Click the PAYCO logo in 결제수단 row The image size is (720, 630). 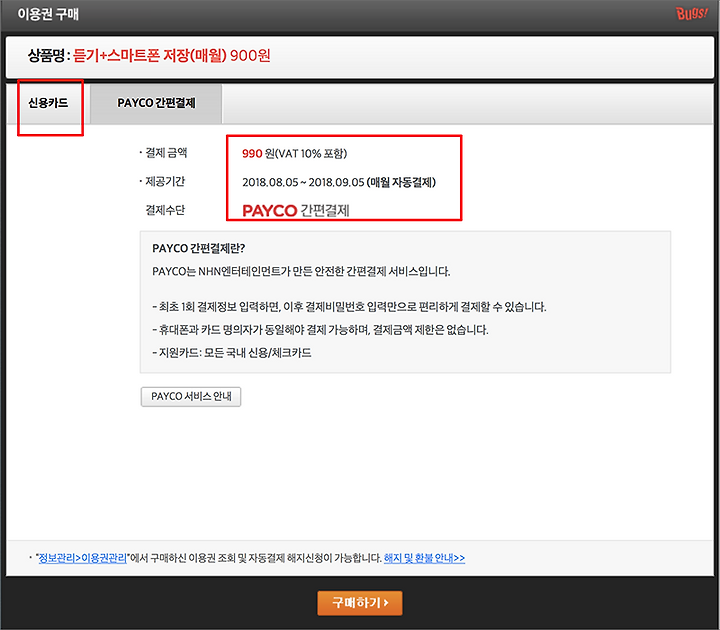click(270, 211)
